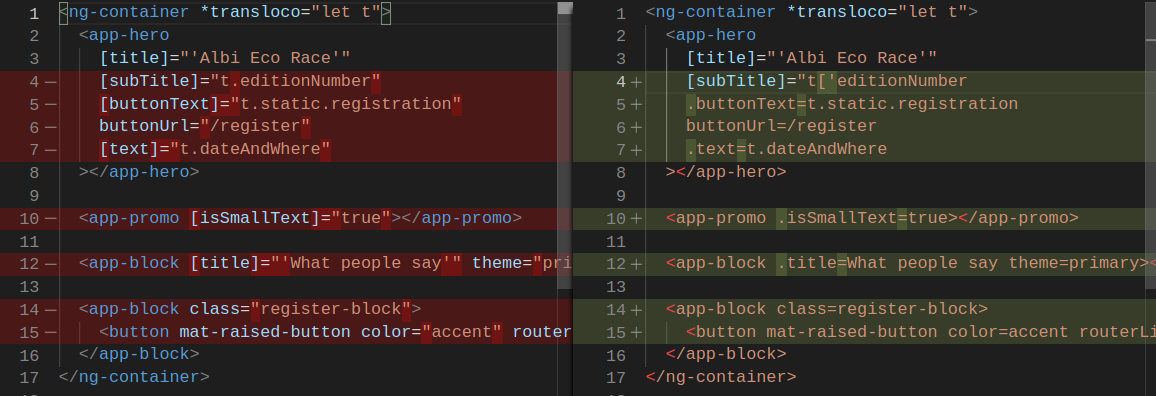
Task: Click the deletion marker beside left line 5
Action: point(50,104)
